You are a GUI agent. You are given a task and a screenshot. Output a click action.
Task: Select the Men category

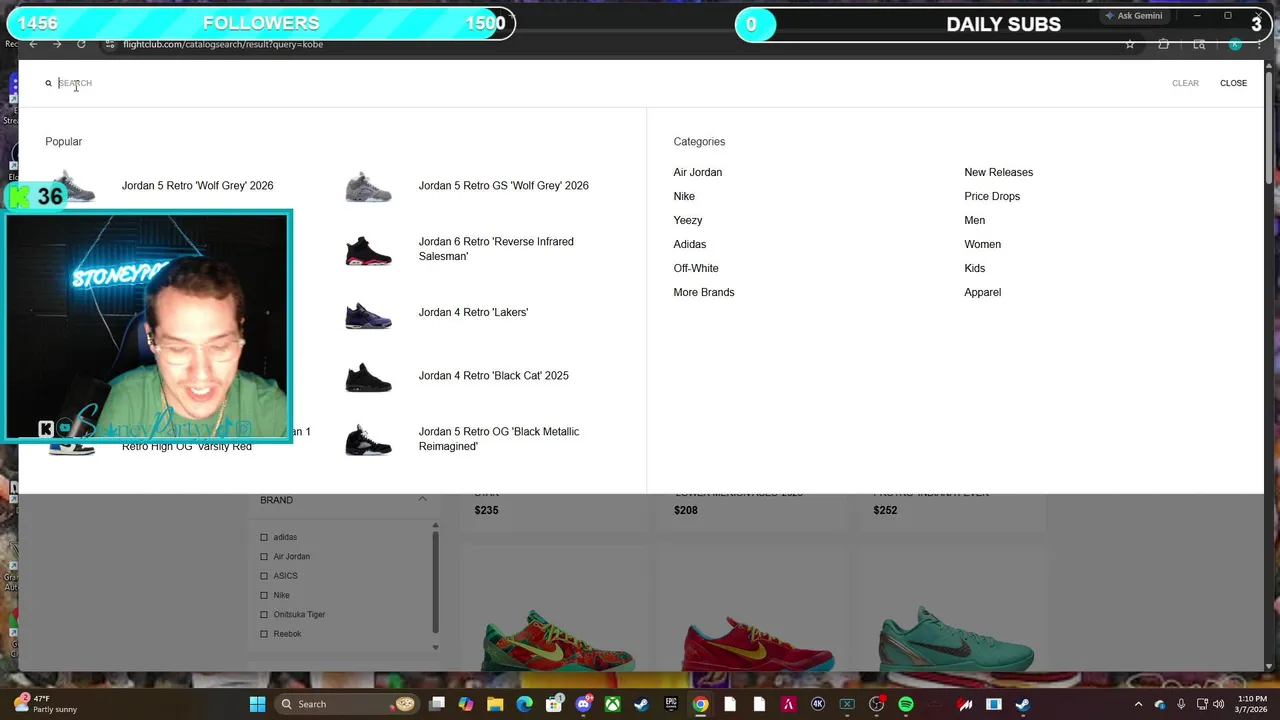[x=974, y=220]
